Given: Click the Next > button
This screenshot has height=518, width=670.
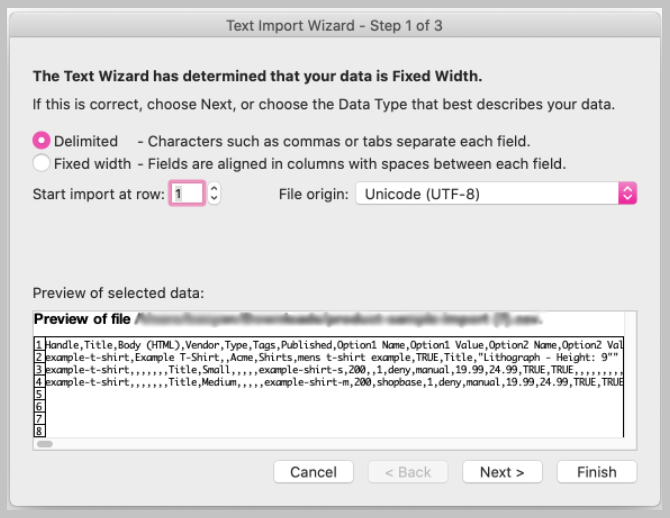Looking at the screenshot, I should 502,472.
